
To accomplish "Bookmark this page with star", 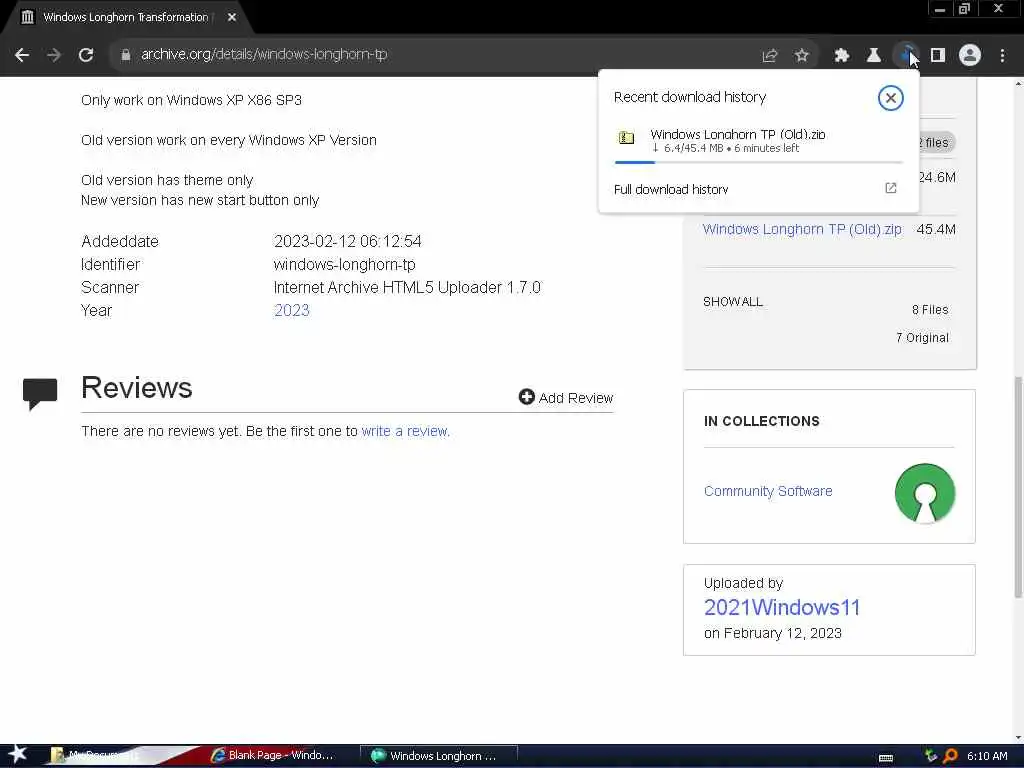I will pyautogui.click(x=802, y=56).
